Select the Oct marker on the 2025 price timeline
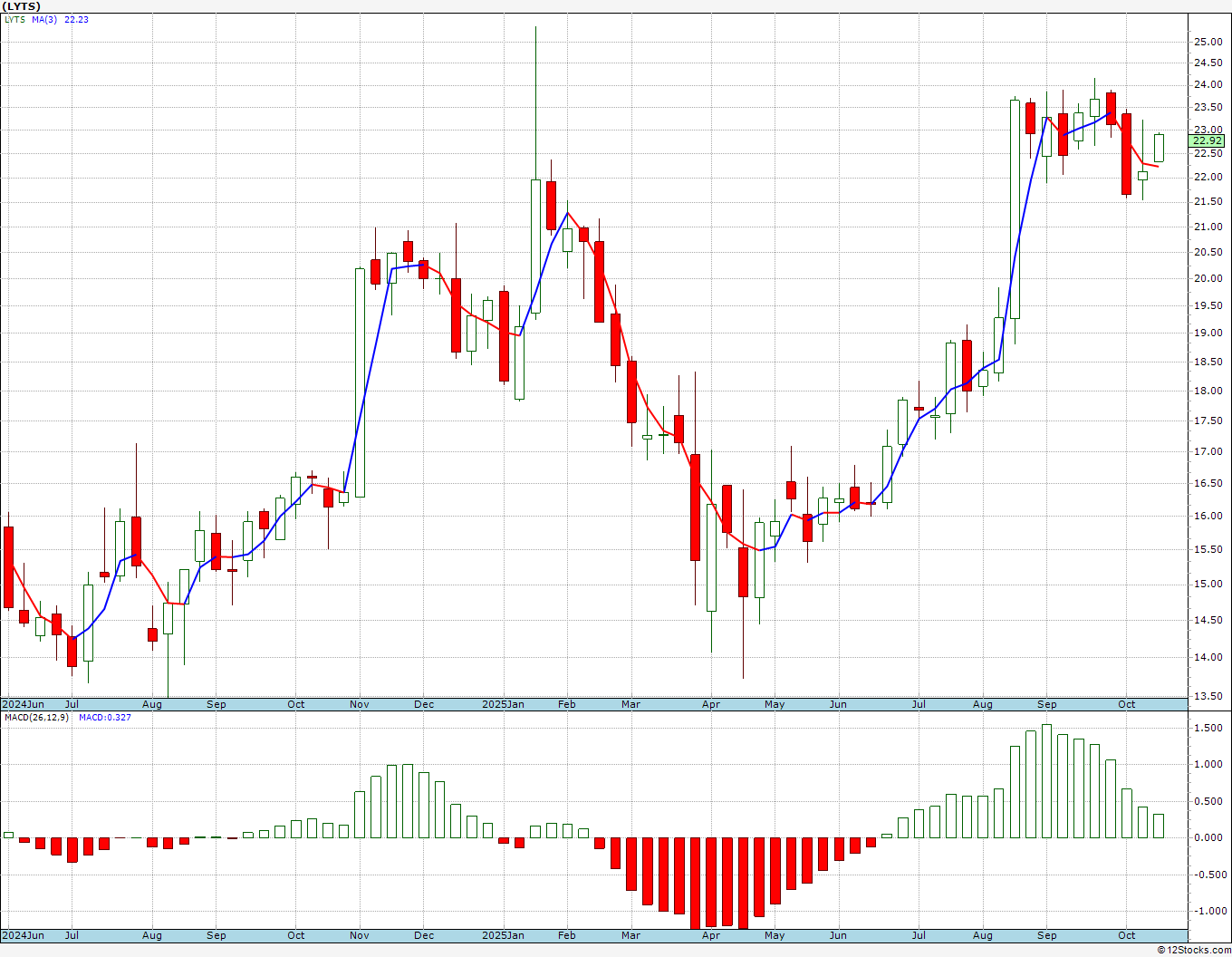The image size is (1232, 957). pyautogui.click(x=1127, y=704)
